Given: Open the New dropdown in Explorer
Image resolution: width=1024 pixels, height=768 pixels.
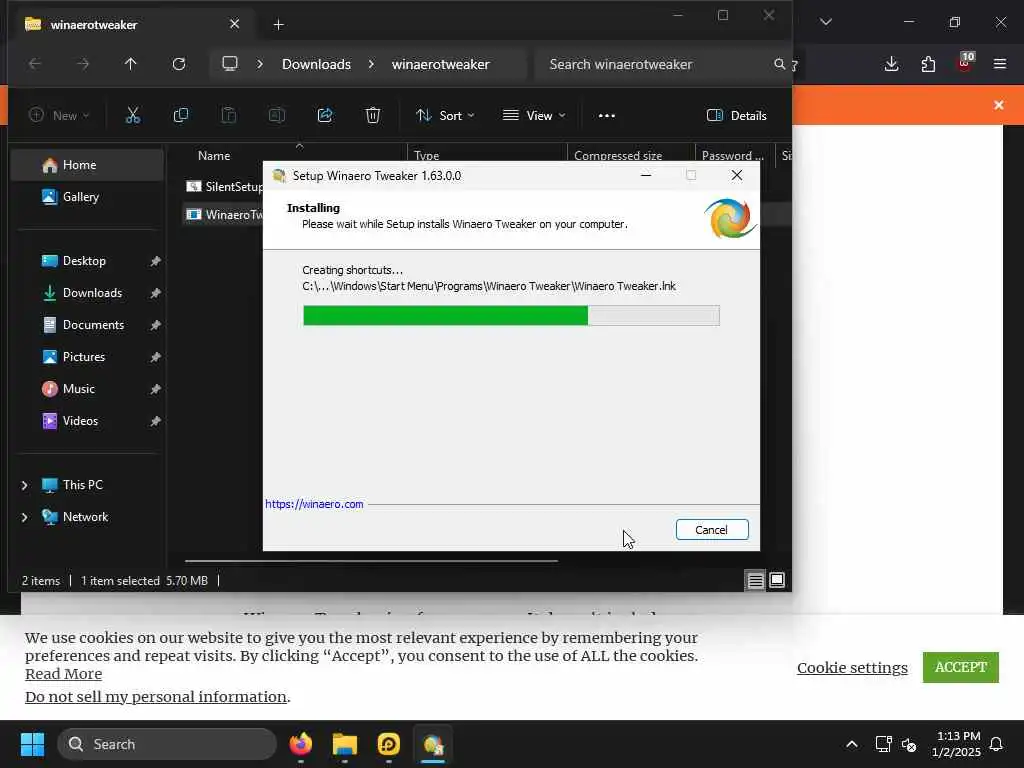Looking at the screenshot, I should (x=59, y=116).
